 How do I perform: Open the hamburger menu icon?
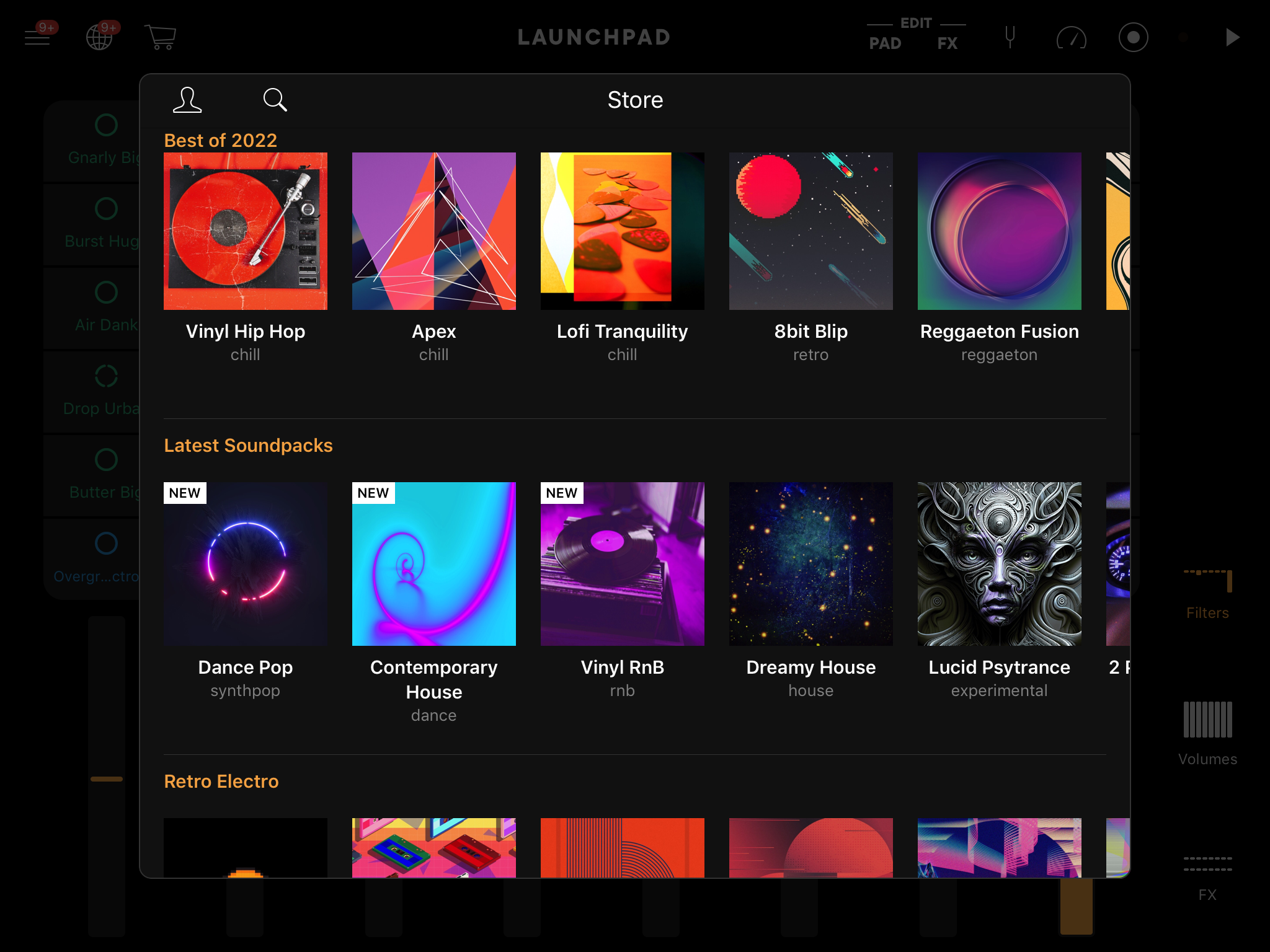click(x=37, y=38)
